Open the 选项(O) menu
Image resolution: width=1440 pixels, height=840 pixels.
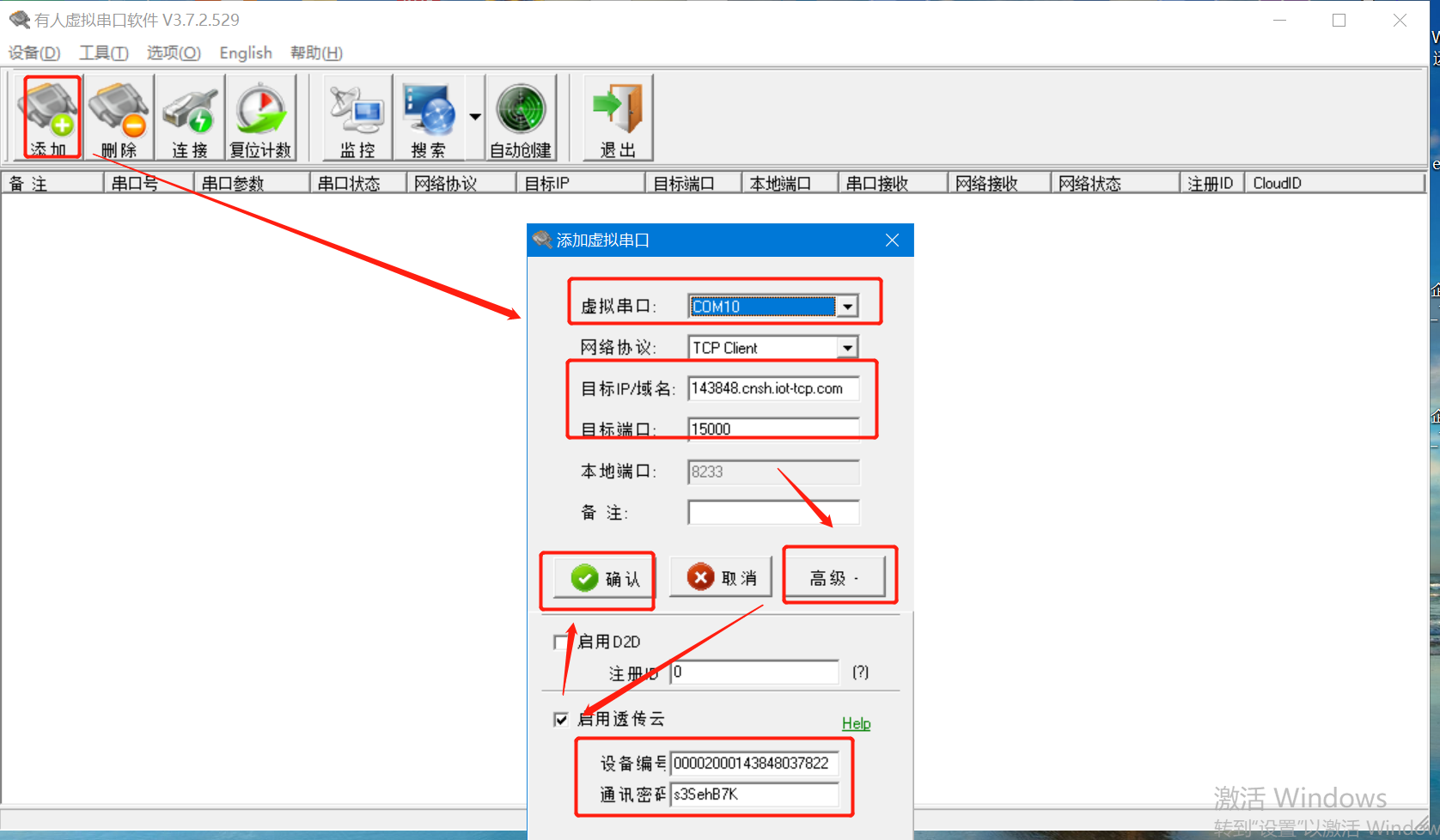point(174,53)
